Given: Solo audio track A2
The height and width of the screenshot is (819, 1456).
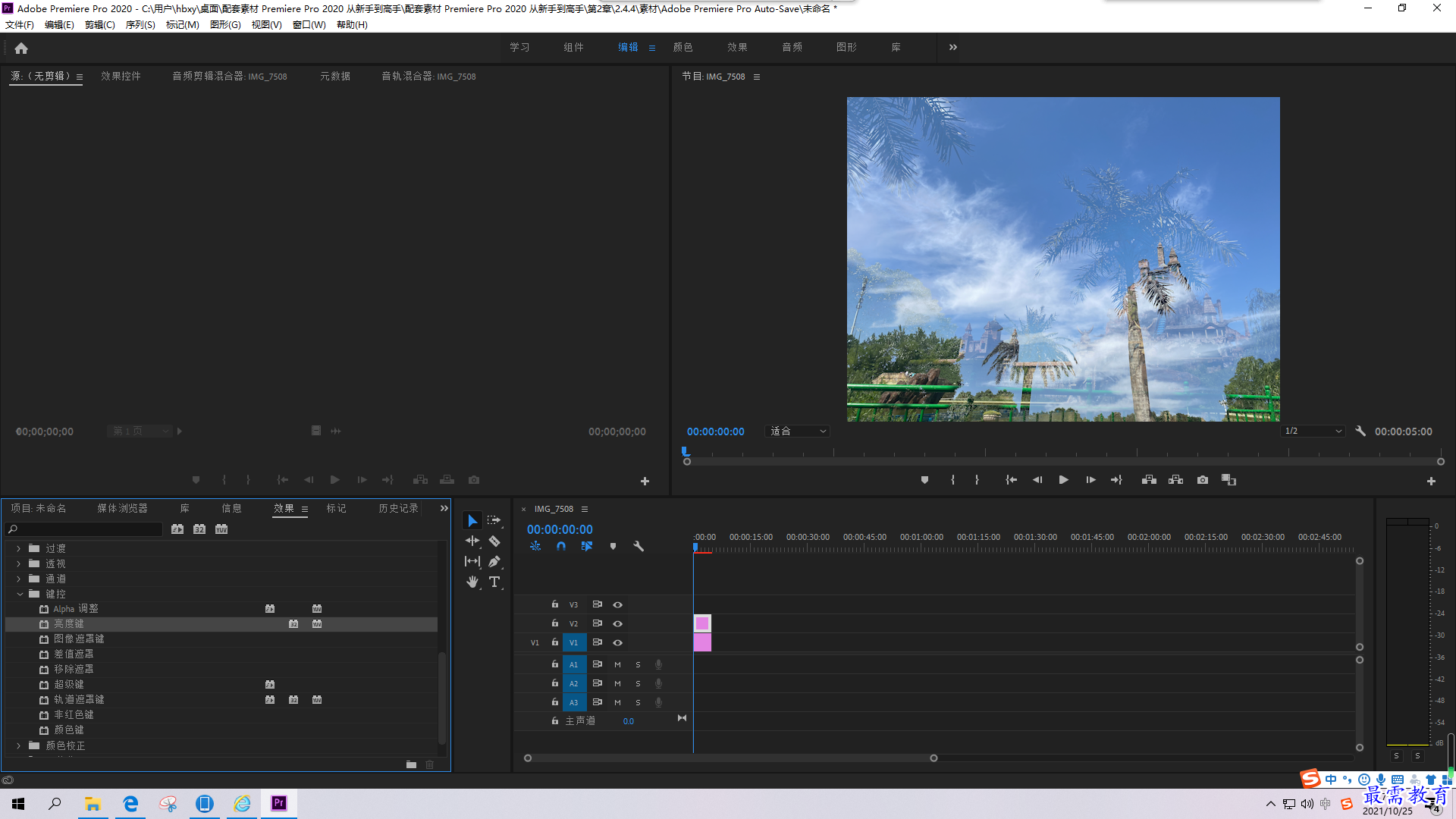Looking at the screenshot, I should (x=638, y=683).
